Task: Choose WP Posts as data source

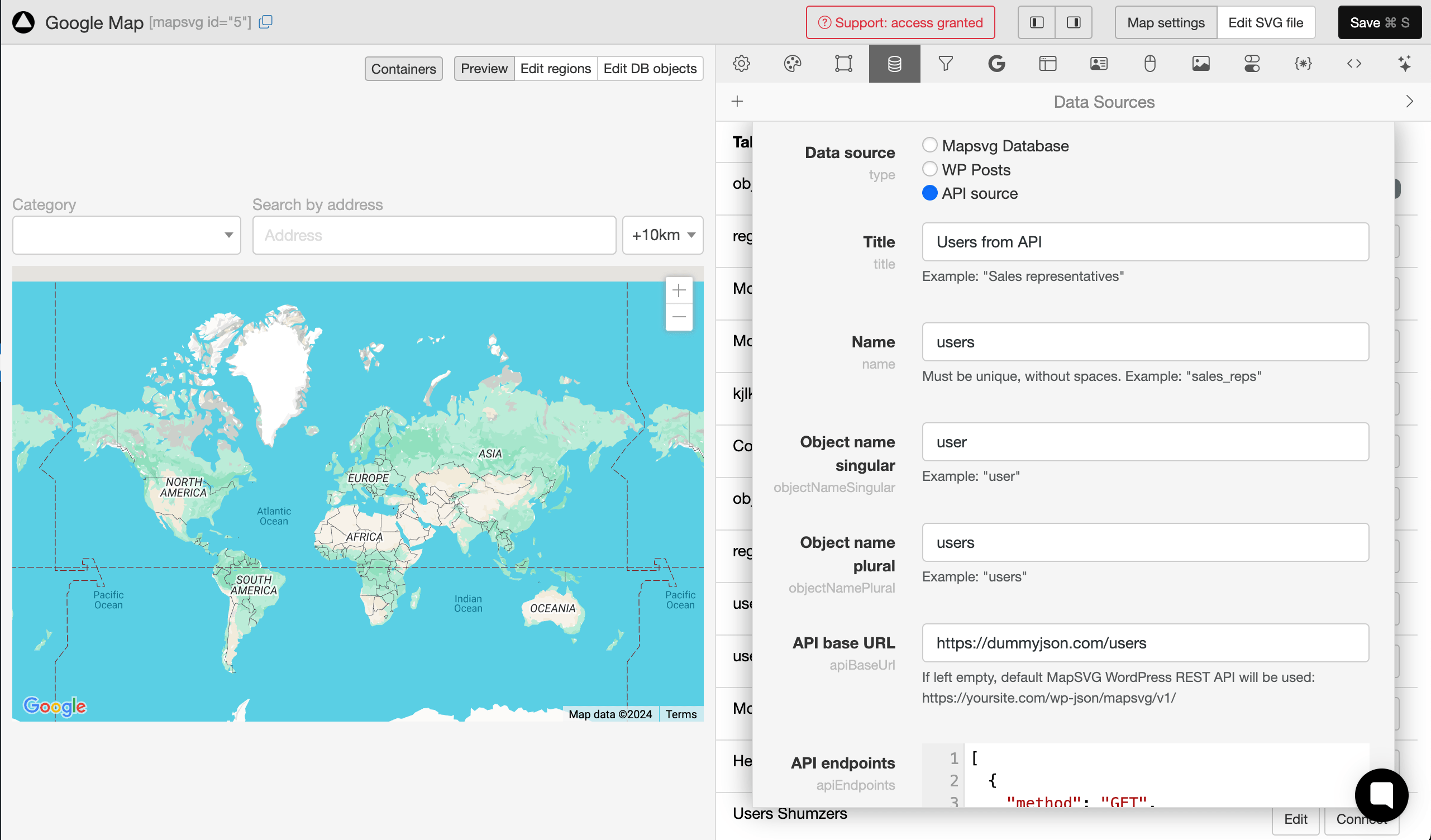Action: [x=929, y=169]
